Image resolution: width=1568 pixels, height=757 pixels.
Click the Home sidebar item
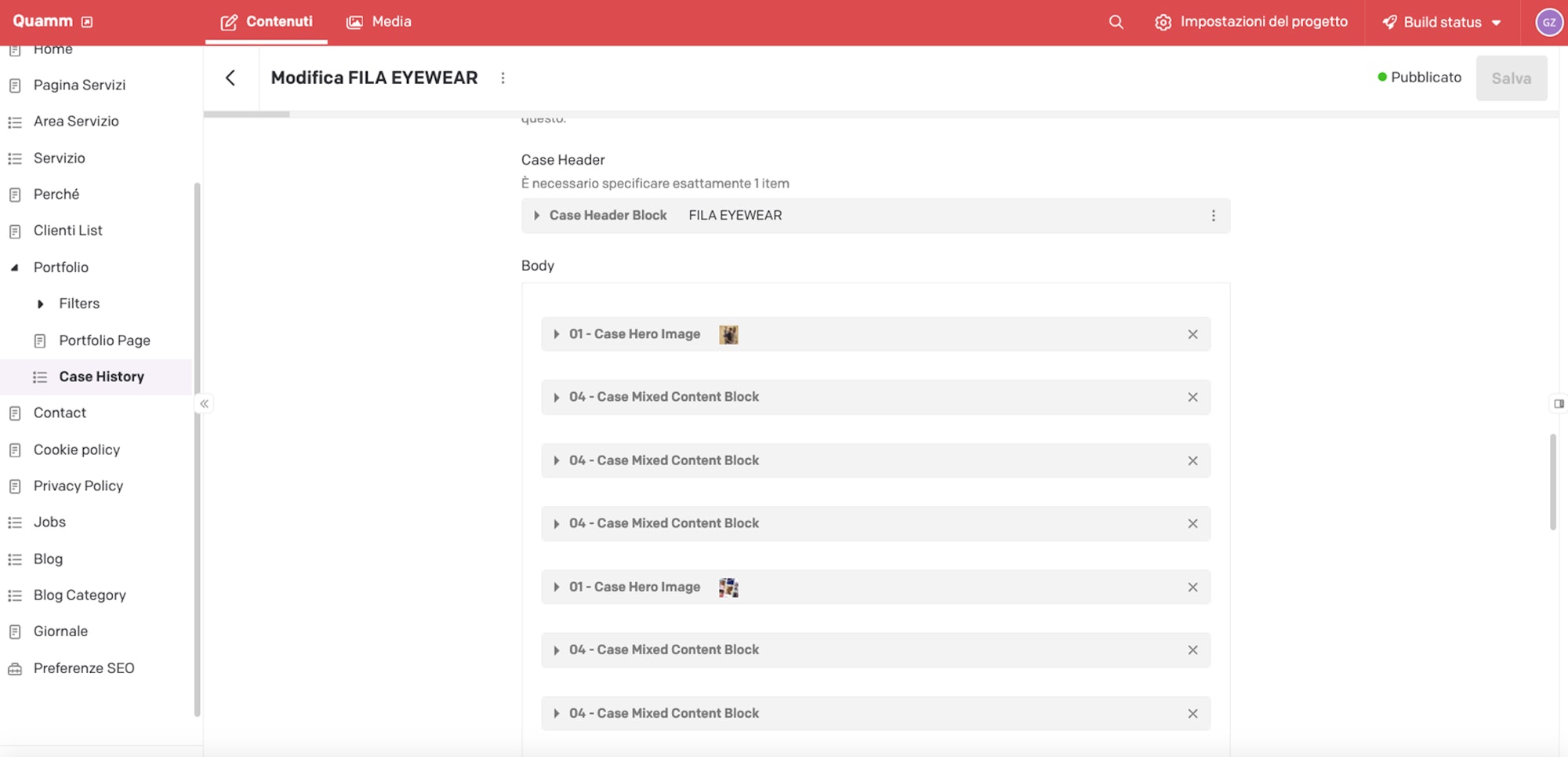tap(53, 49)
